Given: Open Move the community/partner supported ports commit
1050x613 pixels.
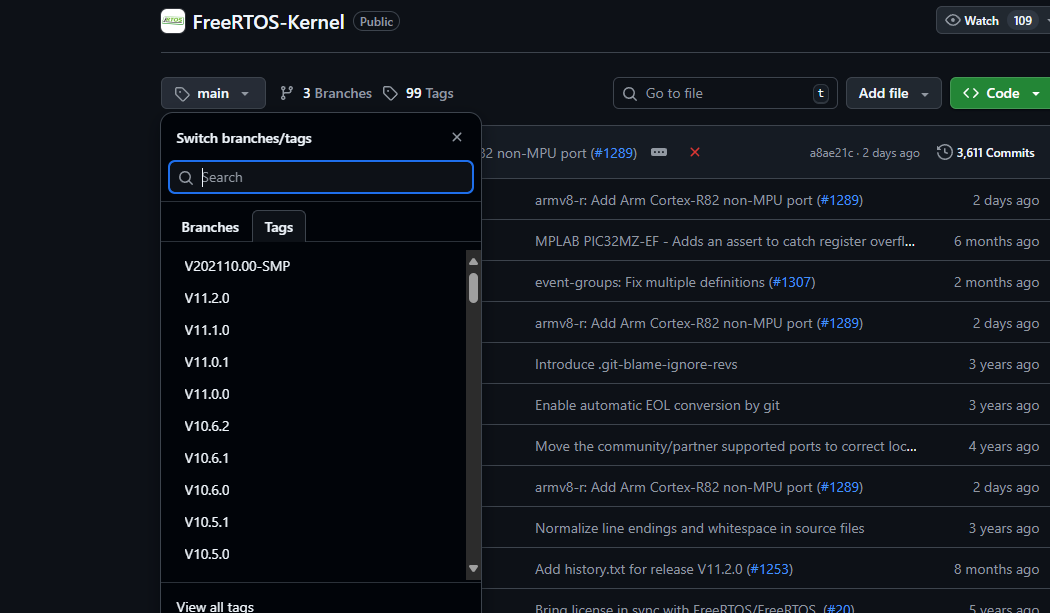Looking at the screenshot, I should click(726, 446).
